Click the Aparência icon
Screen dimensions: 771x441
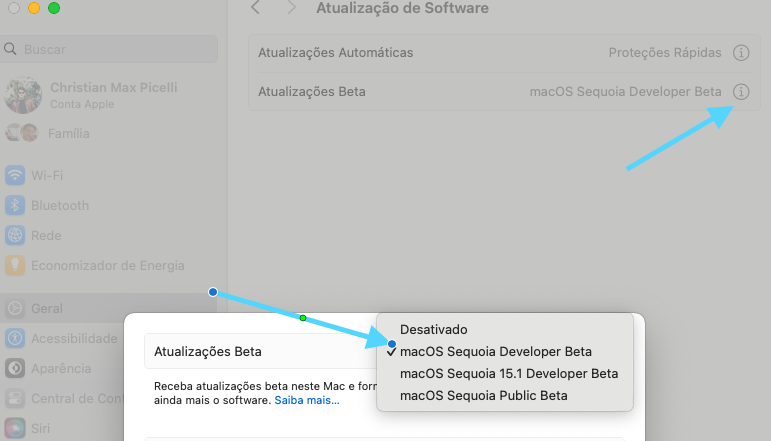[x=15, y=368]
